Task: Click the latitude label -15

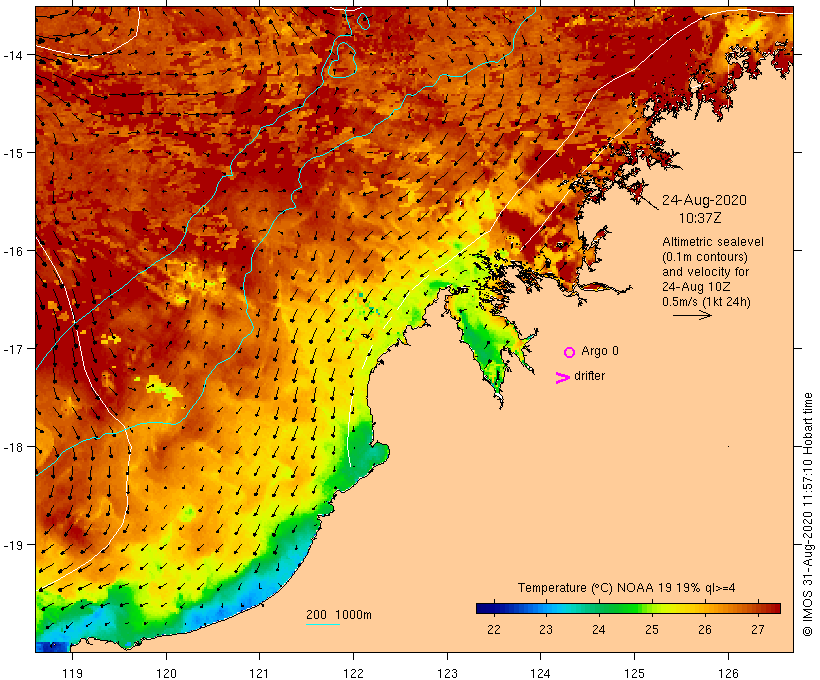Action: pos(12,153)
